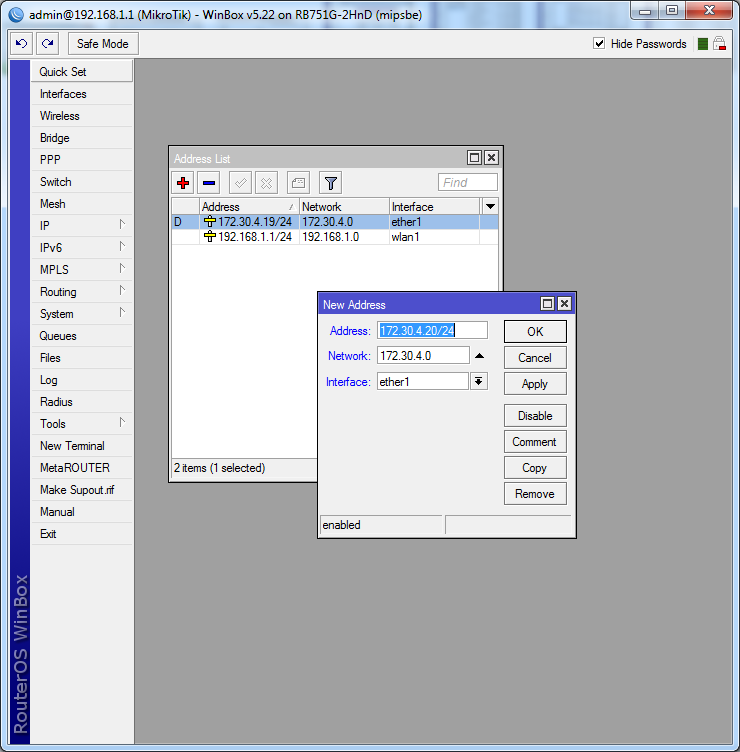Click the Enable checkmark icon in Address List
The height and width of the screenshot is (752, 740).
pos(240,183)
